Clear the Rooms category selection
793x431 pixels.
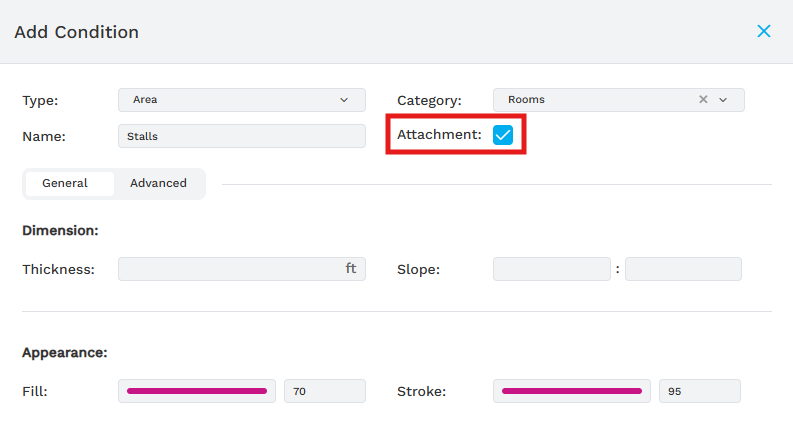703,100
